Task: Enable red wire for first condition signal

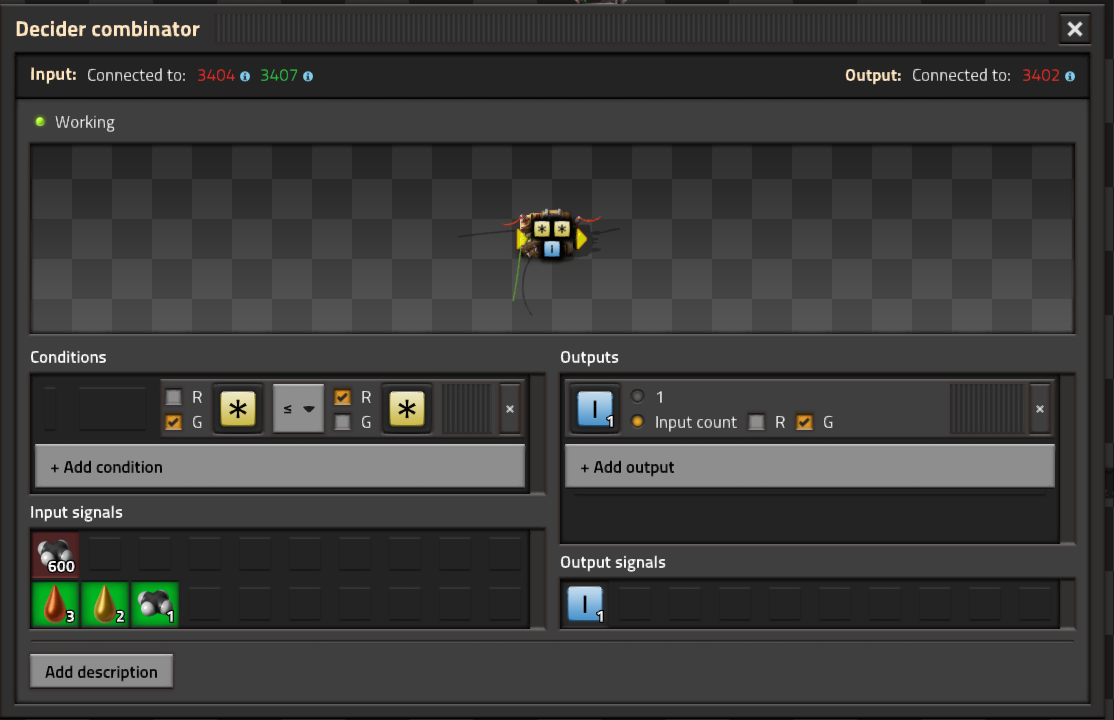Action: tap(173, 397)
